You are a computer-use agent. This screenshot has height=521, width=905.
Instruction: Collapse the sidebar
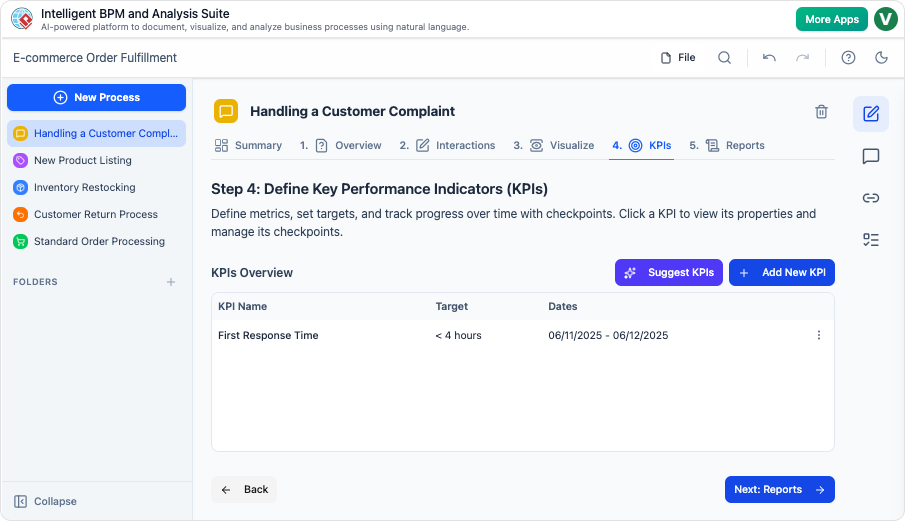(x=45, y=501)
